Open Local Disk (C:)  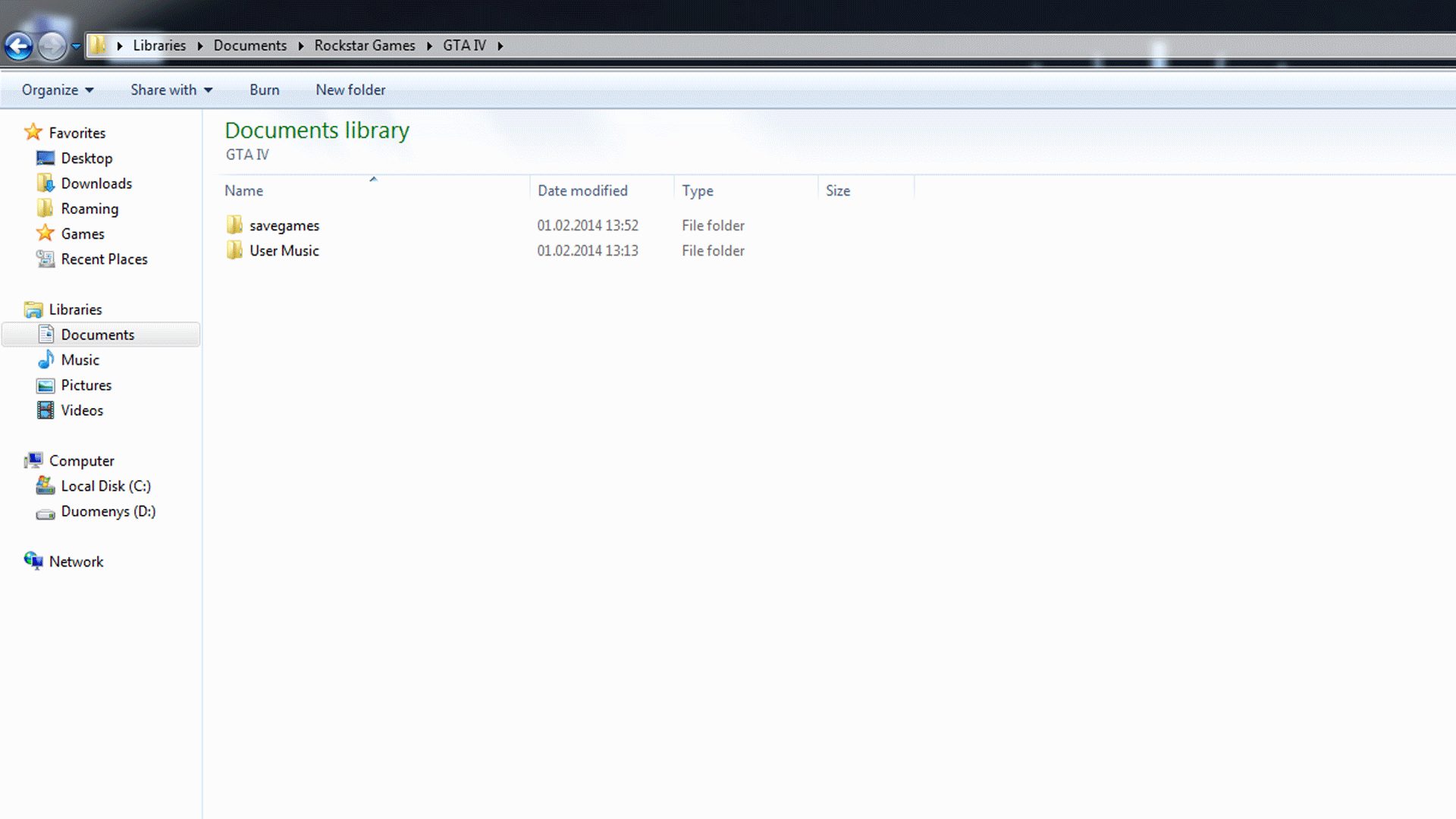point(105,486)
